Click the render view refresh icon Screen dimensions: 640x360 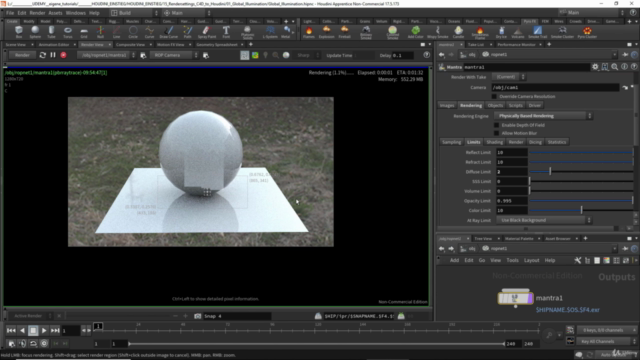pos(42,55)
